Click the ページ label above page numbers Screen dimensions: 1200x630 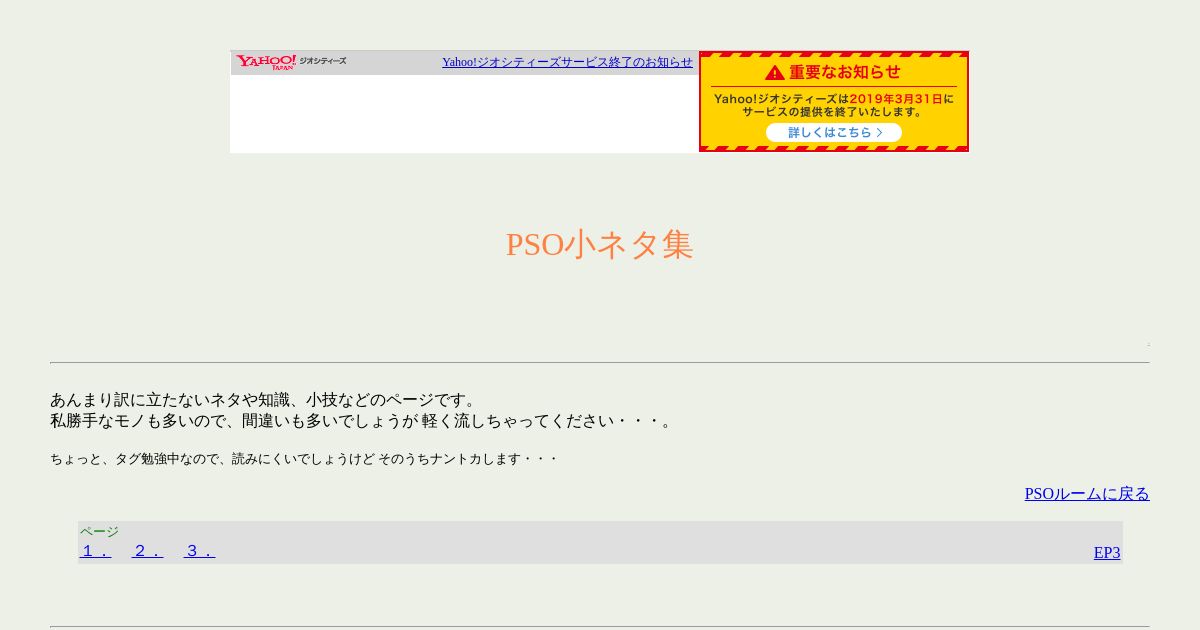pyautogui.click(x=99, y=531)
